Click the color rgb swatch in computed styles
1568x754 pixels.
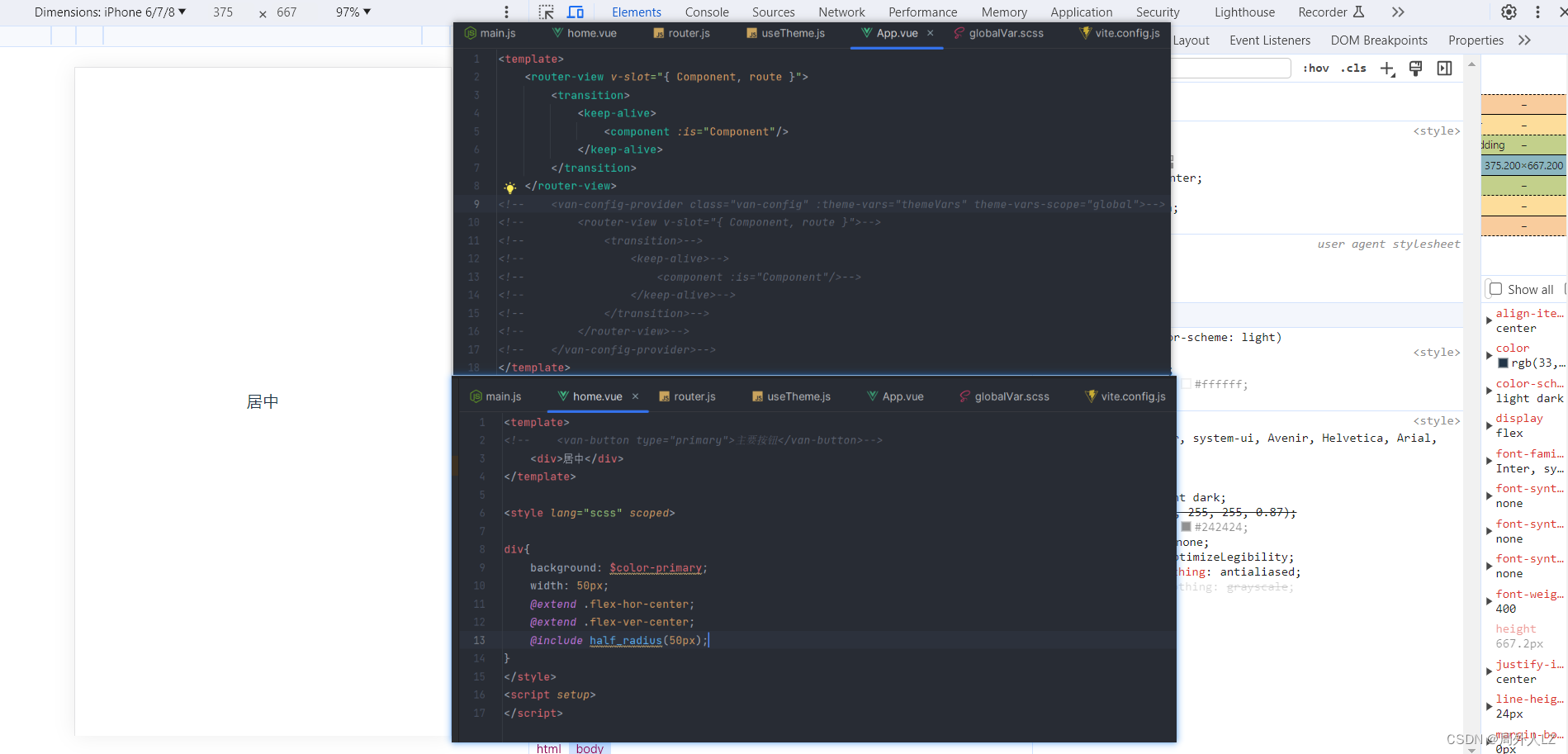[1503, 363]
